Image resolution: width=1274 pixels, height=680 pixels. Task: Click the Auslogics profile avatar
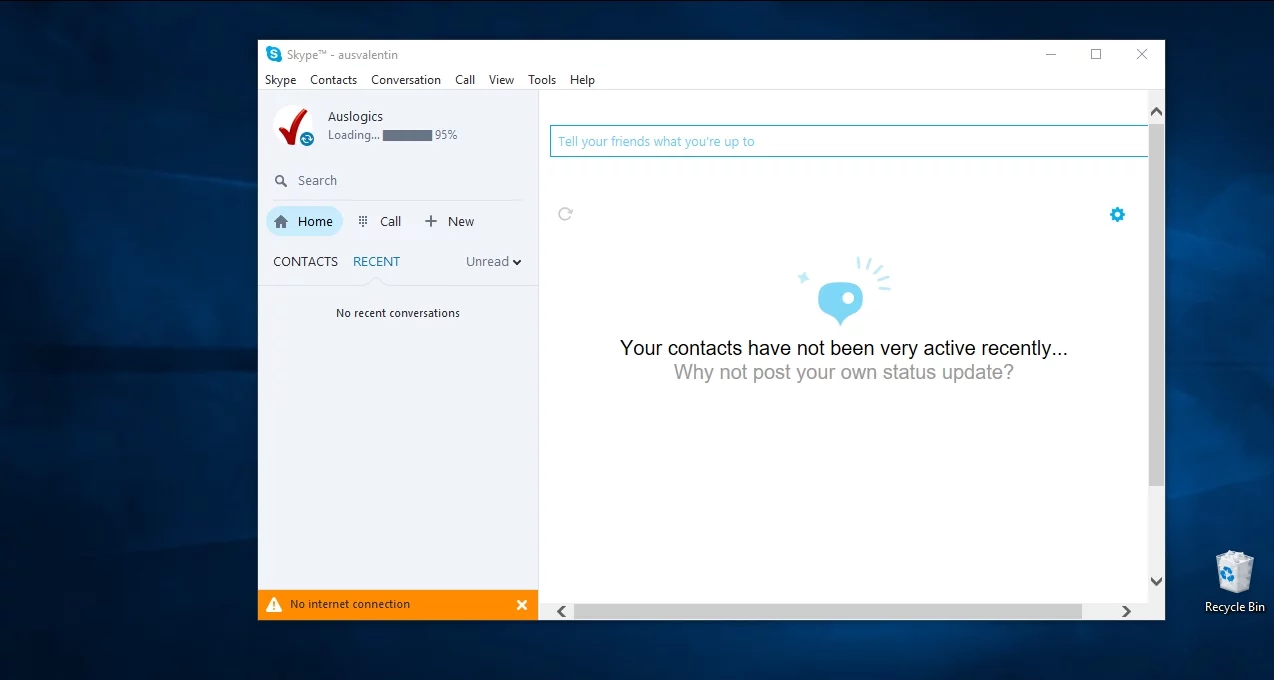coord(293,126)
